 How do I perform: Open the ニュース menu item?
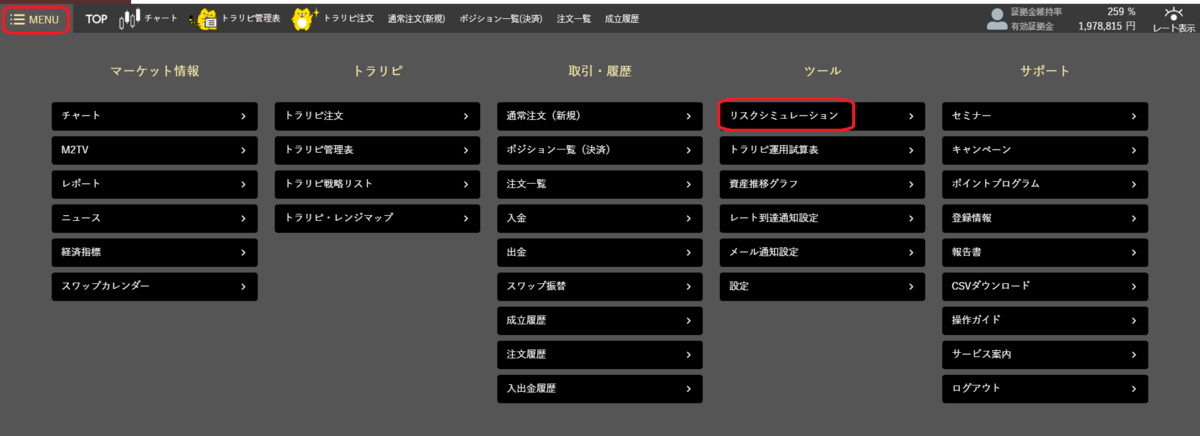pyautogui.click(x=154, y=218)
